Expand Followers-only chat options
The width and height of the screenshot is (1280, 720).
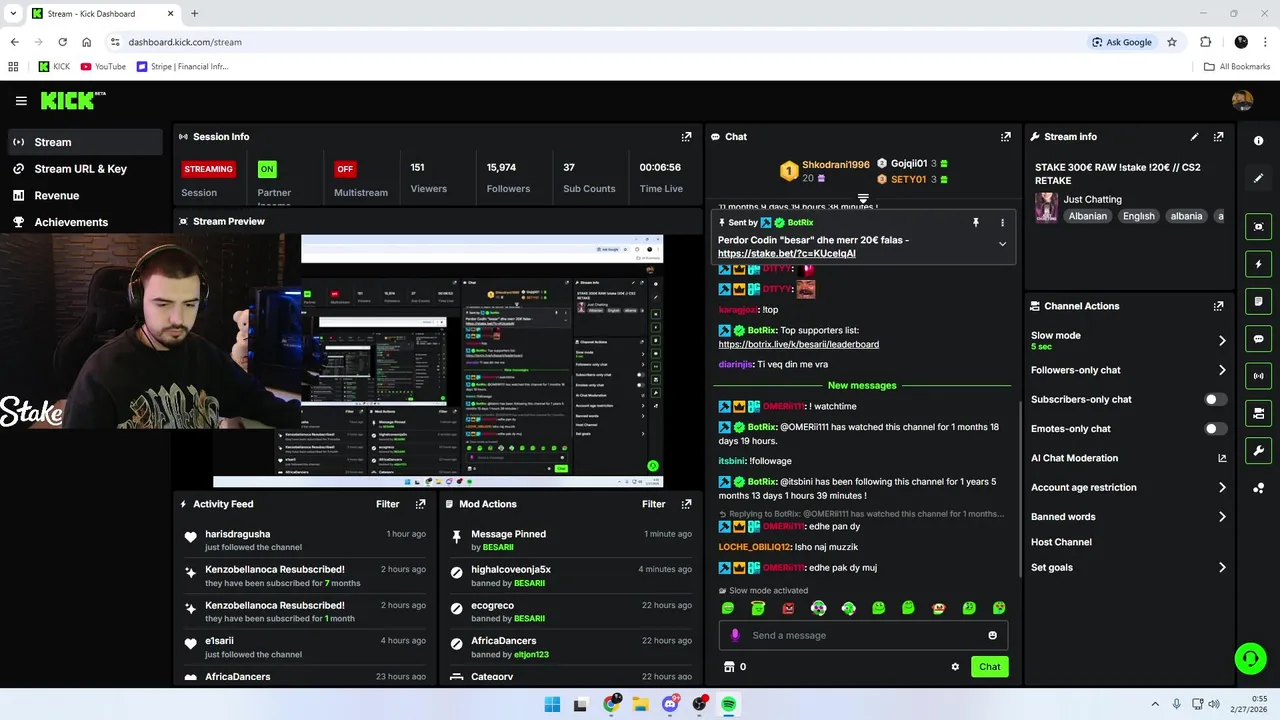click(x=1222, y=370)
